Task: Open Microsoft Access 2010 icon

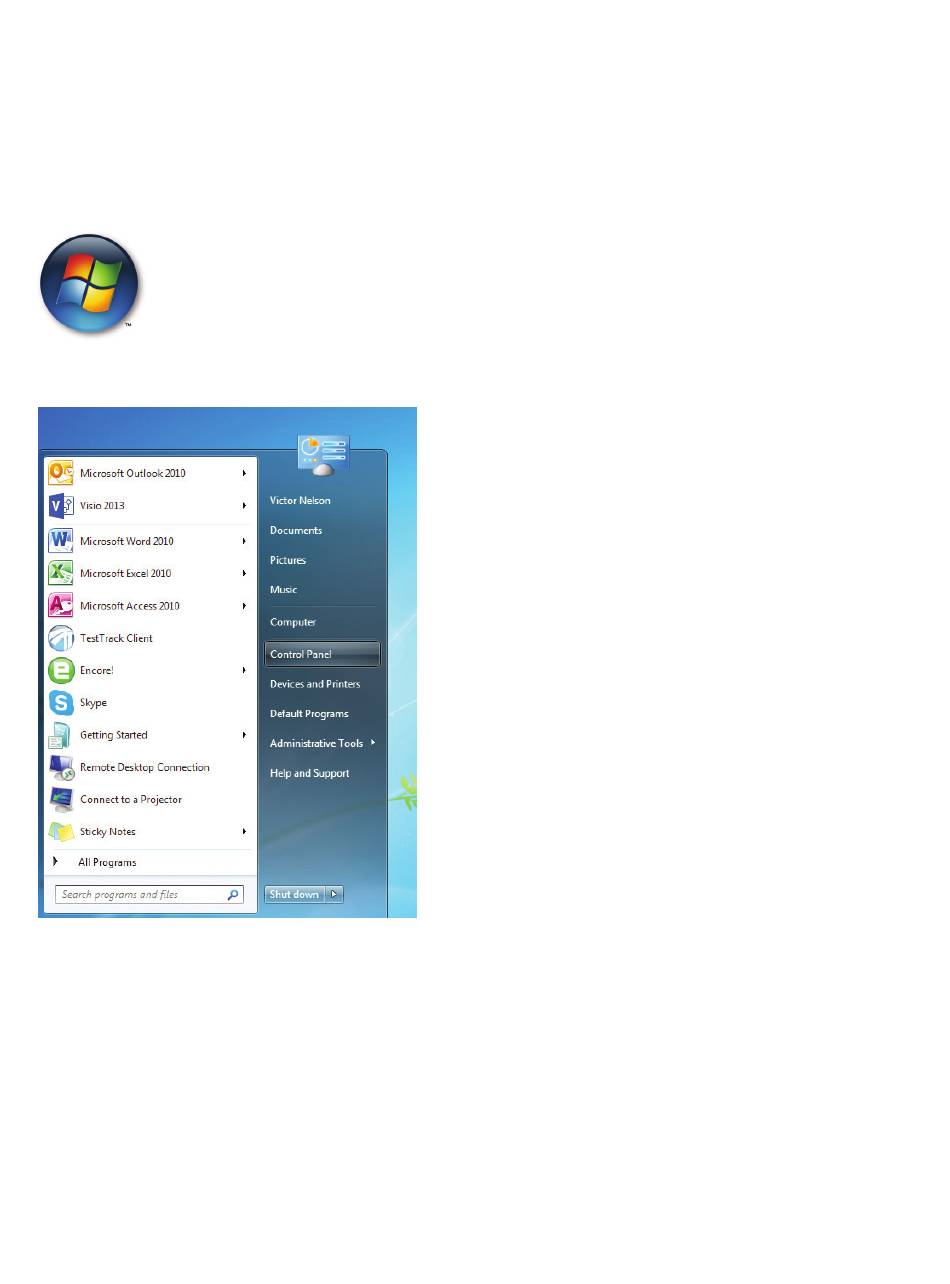Action: [x=61, y=606]
